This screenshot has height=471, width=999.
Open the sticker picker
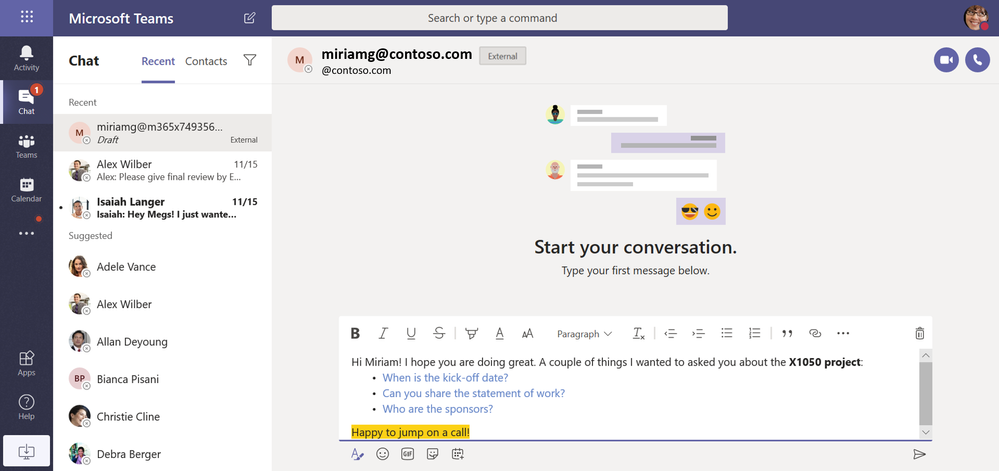433,454
